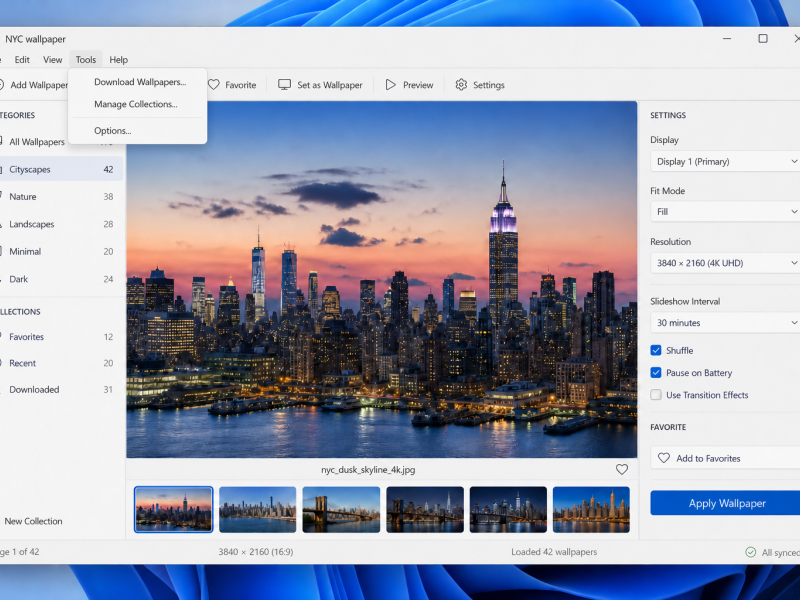This screenshot has width=800, height=600.
Task: Click Add Wallpaper in the toolbar
Action: coord(33,85)
